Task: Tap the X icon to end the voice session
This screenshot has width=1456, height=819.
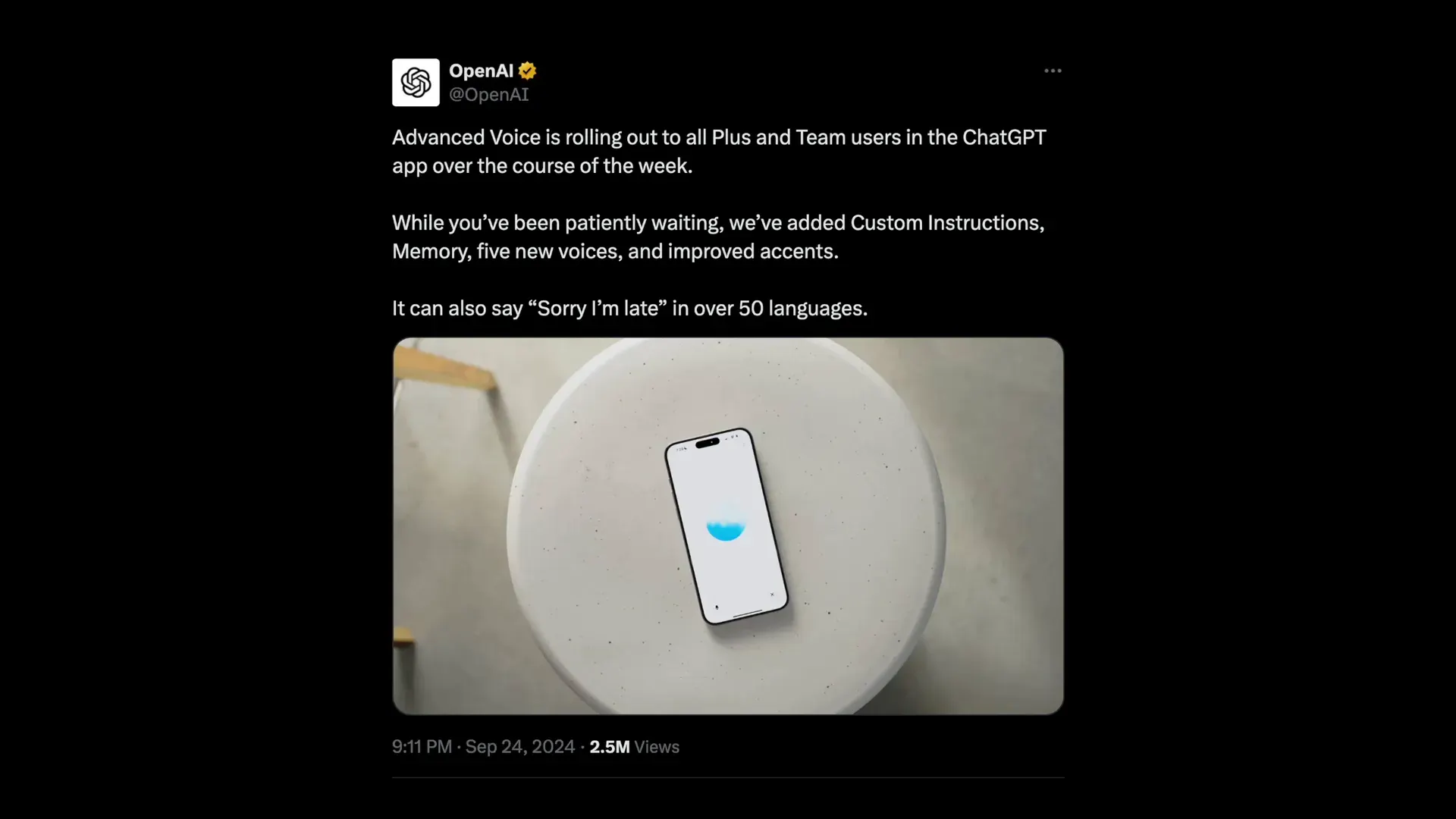Action: (x=772, y=595)
